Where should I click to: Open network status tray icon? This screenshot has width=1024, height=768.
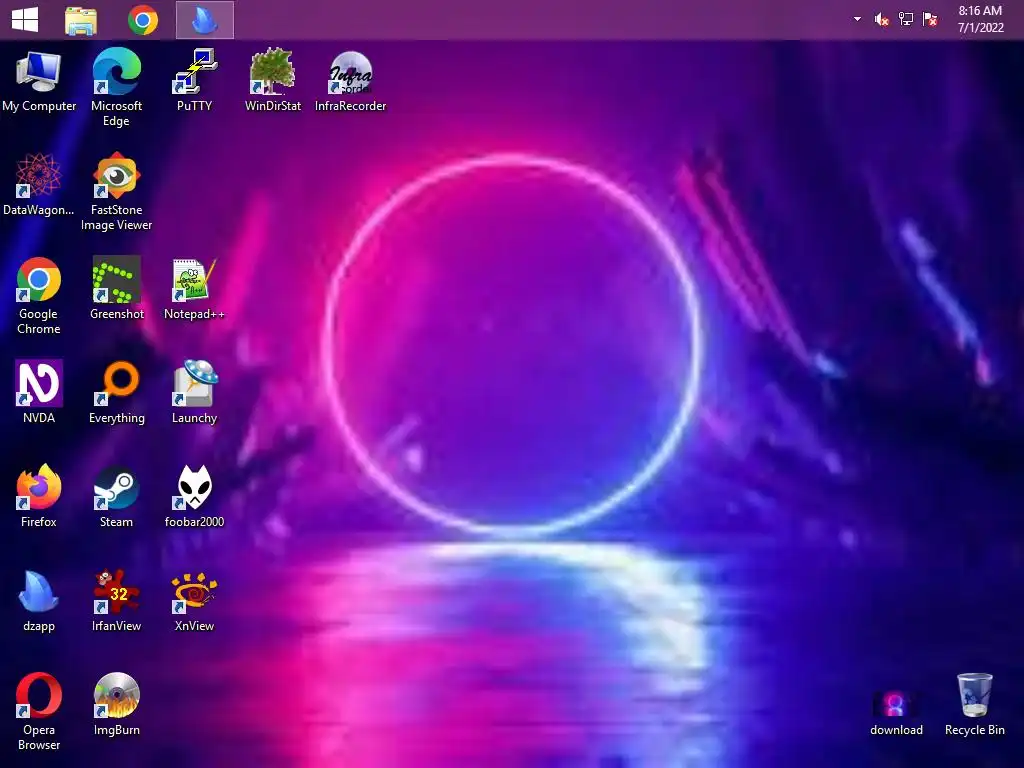(905, 19)
